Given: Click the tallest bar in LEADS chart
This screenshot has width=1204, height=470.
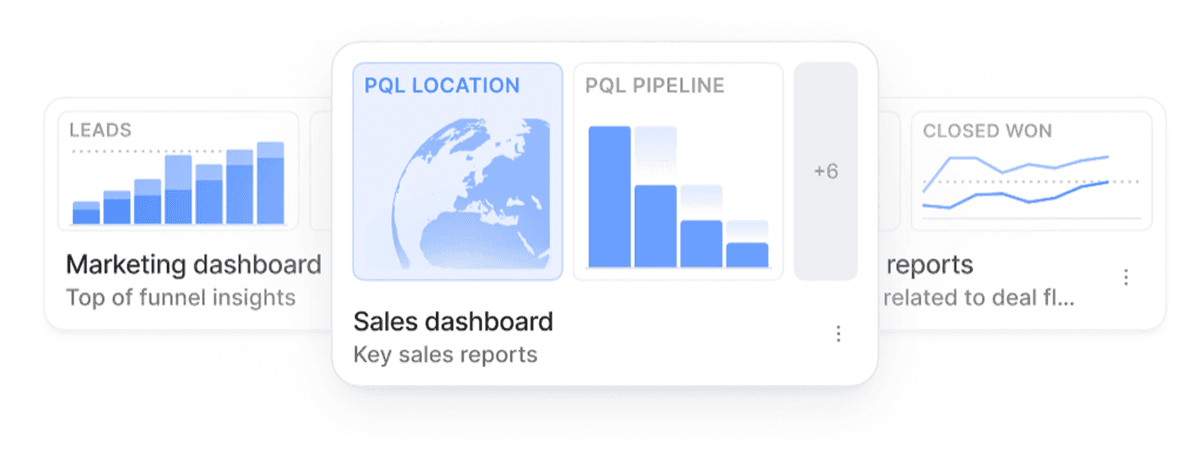Looking at the screenshot, I should 270,183.
